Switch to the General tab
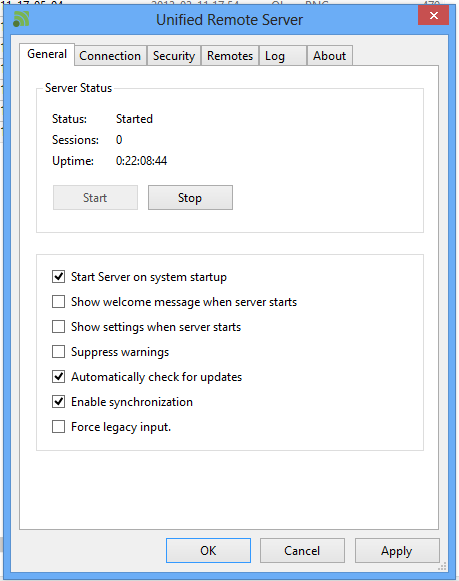This screenshot has height=581, width=459. tap(47, 54)
